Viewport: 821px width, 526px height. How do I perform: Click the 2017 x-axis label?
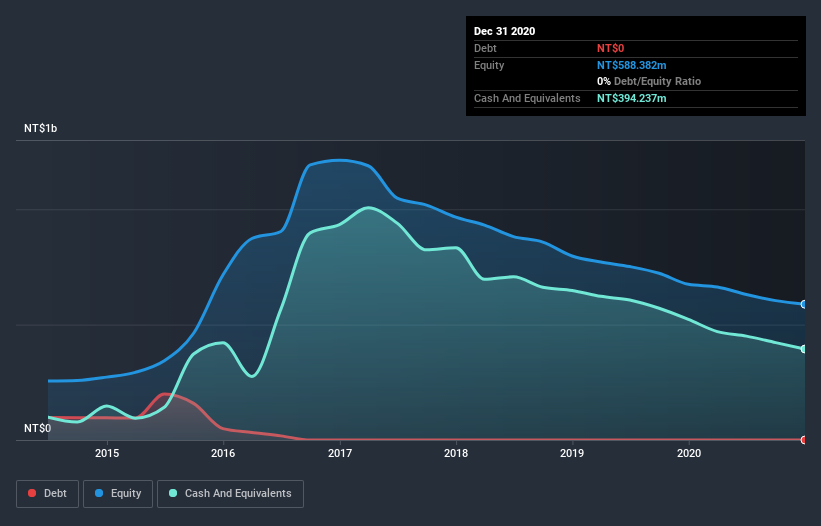click(x=340, y=453)
